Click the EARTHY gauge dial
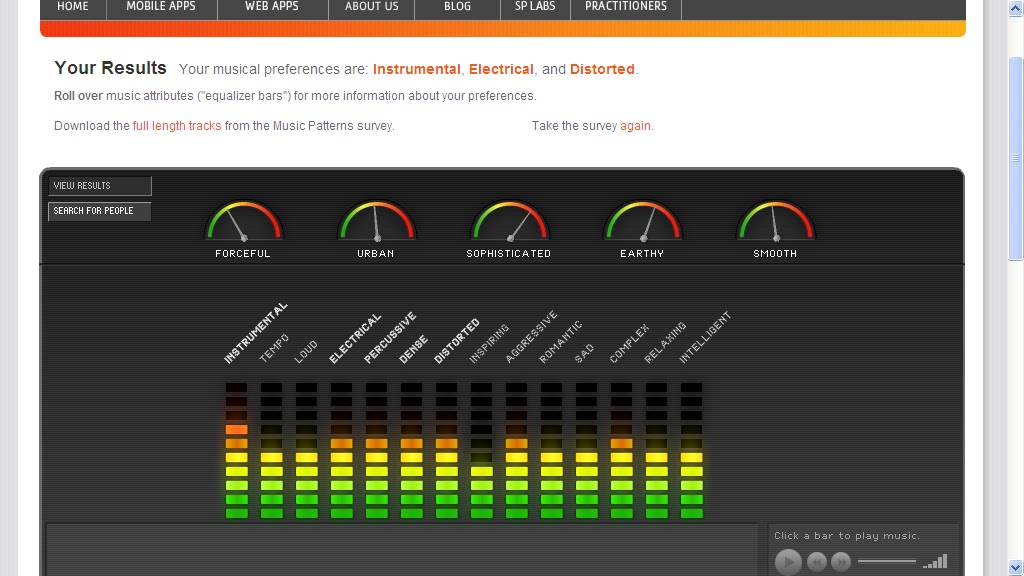This screenshot has height=576, width=1024. [643, 221]
